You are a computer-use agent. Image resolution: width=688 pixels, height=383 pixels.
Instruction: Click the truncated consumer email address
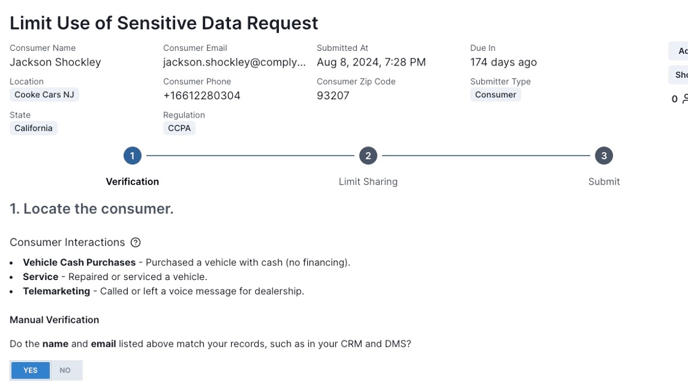(x=234, y=62)
